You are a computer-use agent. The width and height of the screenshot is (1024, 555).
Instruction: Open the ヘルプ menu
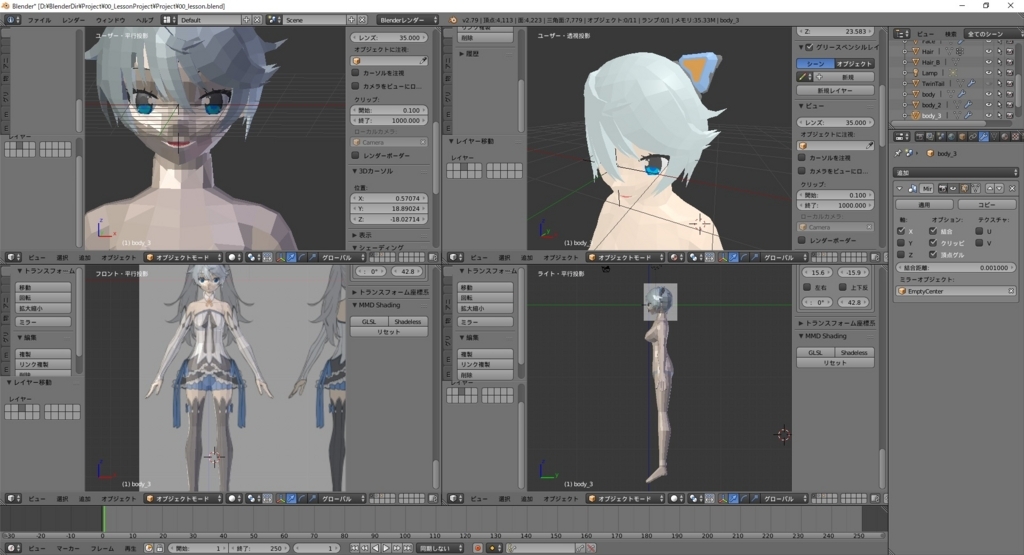[x=144, y=20]
